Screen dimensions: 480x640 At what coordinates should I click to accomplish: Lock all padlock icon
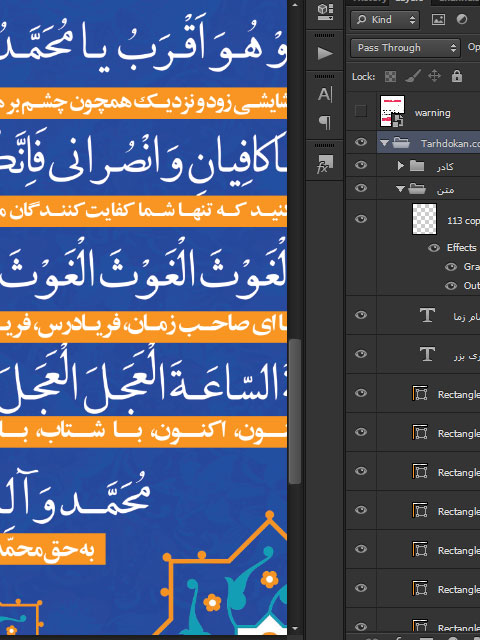coord(457,76)
